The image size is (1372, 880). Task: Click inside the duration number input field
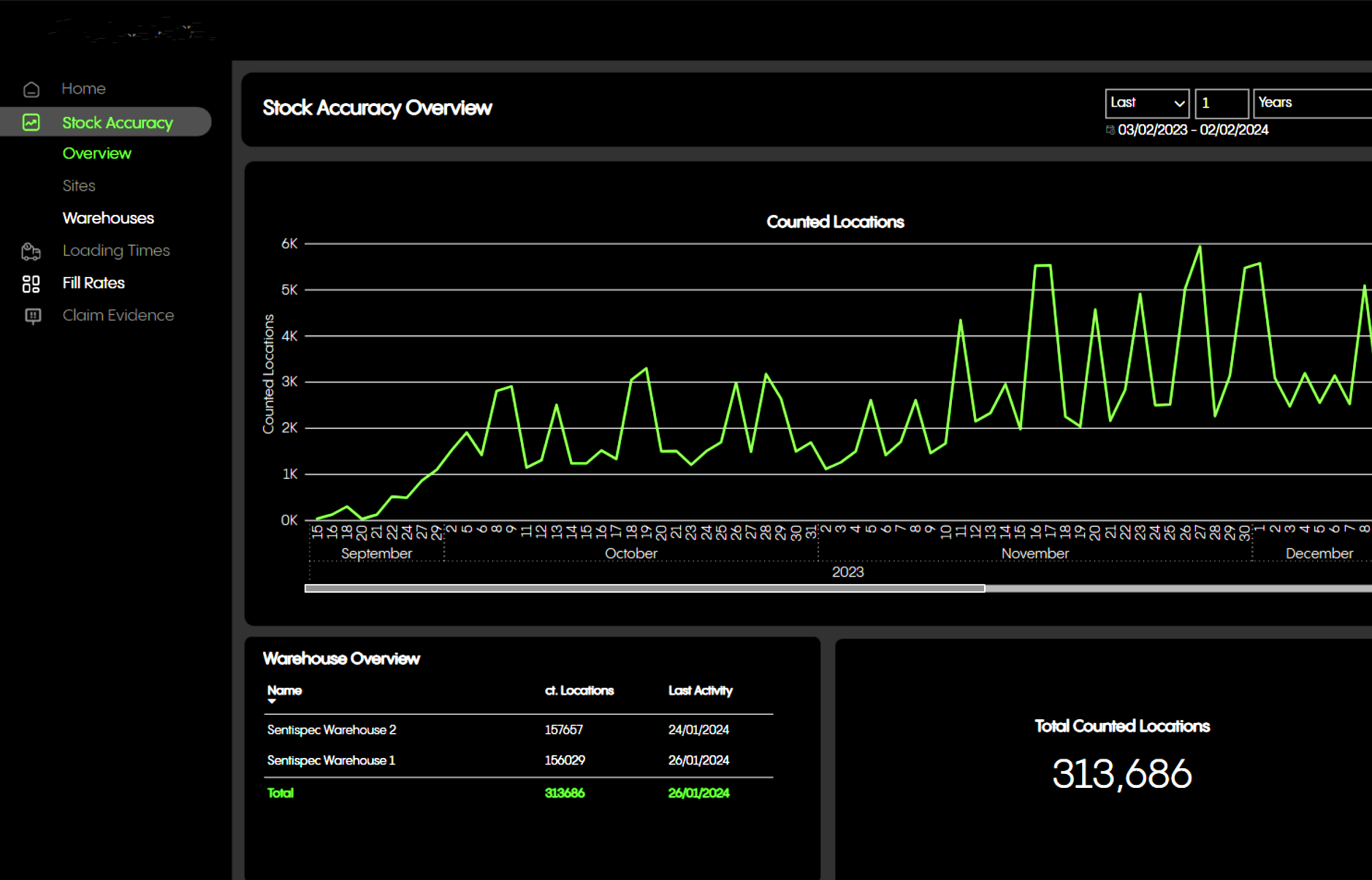point(1221,103)
